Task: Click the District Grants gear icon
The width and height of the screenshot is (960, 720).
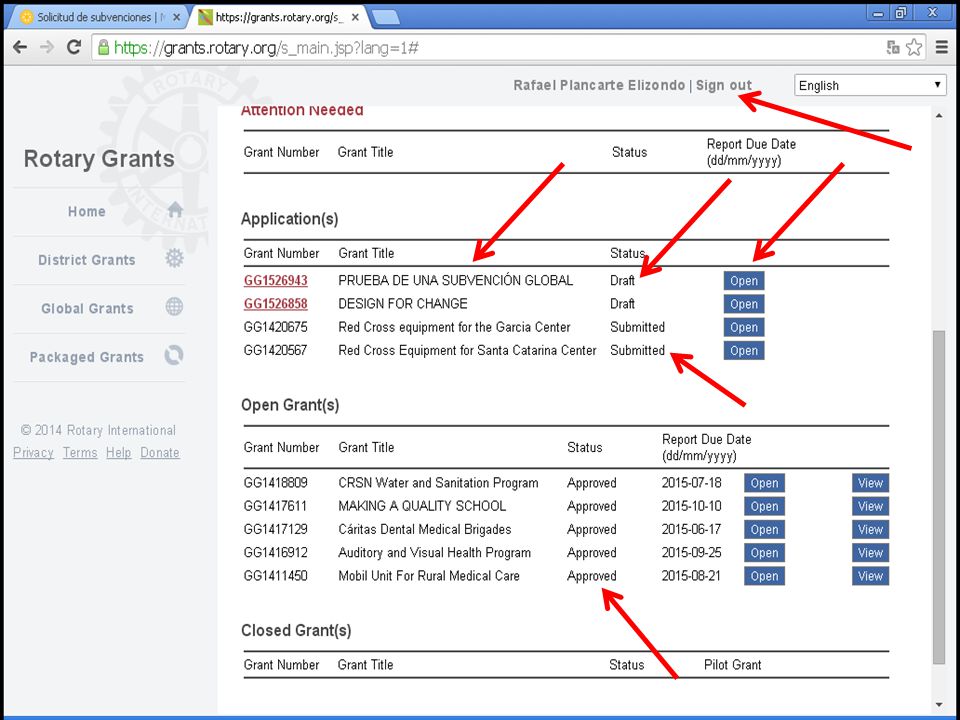Action: point(174,258)
